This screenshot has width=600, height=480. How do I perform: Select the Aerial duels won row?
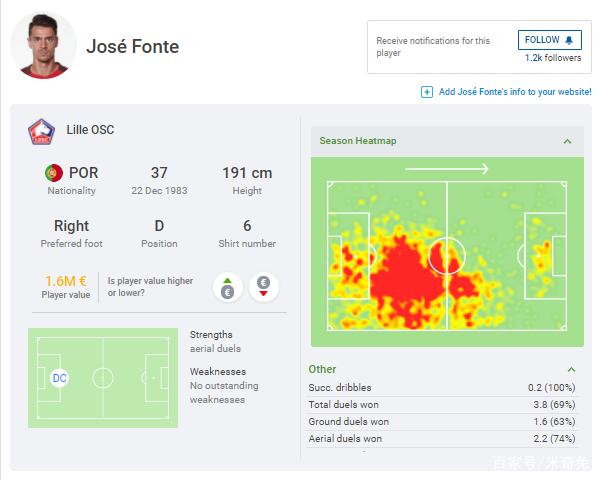(x=442, y=439)
